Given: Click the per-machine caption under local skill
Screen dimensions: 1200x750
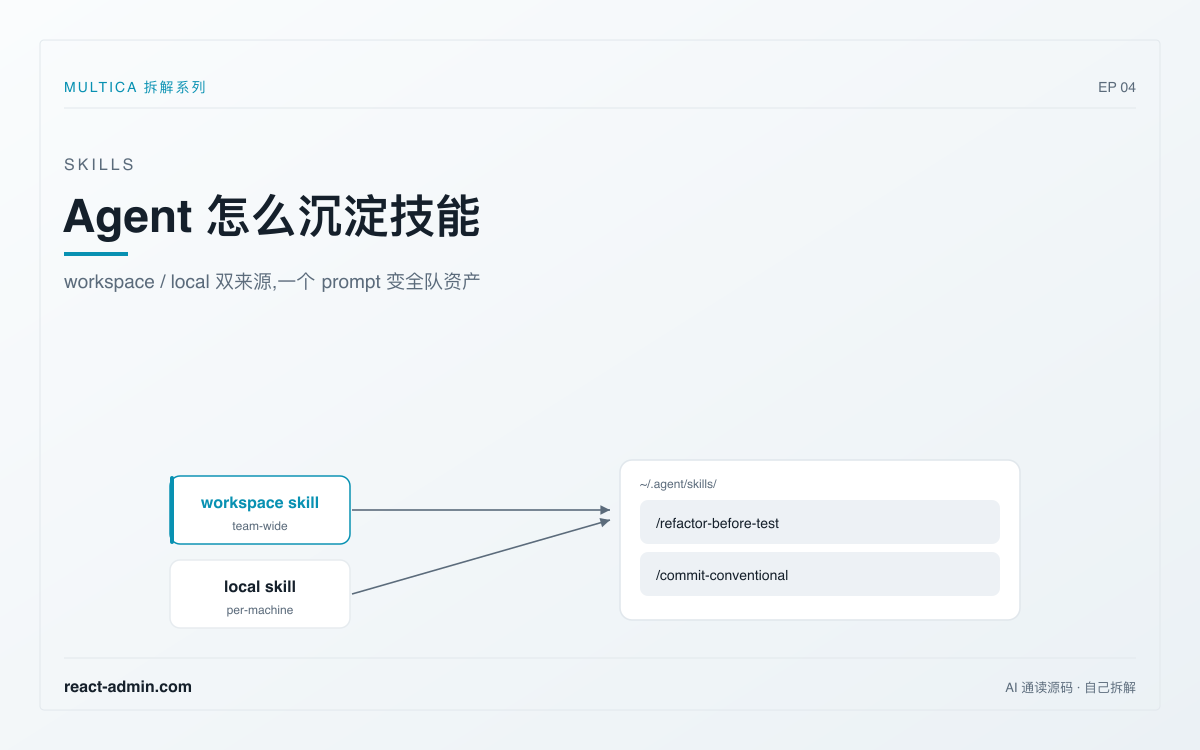Looking at the screenshot, I should pos(260,610).
